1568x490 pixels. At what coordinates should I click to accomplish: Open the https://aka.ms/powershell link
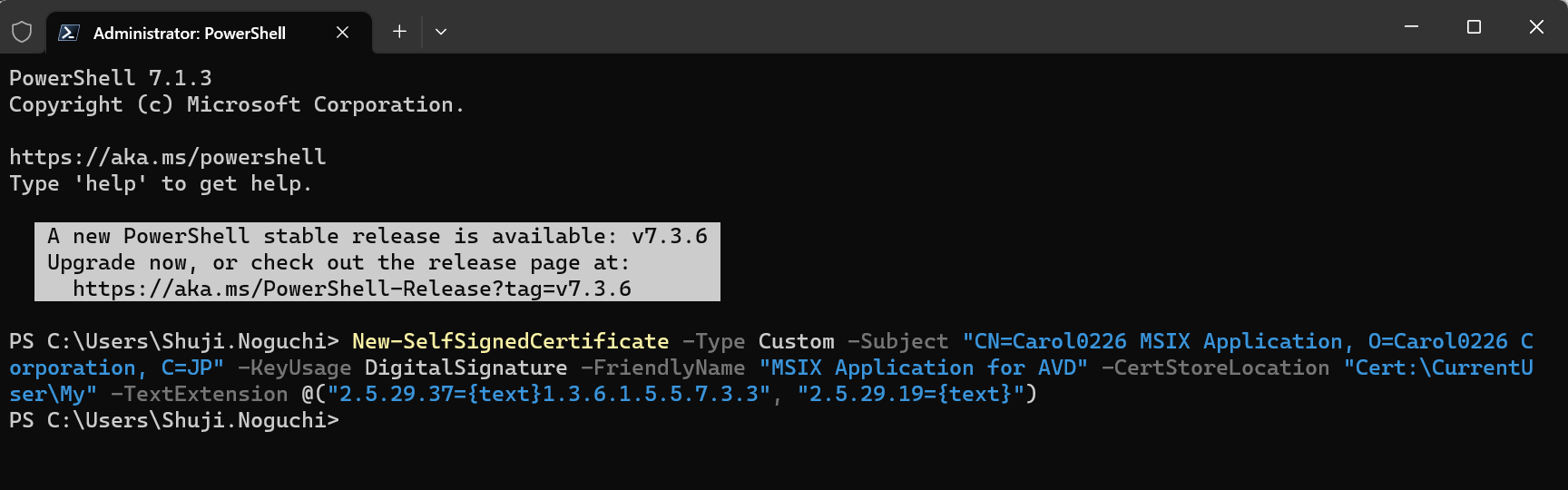click(168, 157)
